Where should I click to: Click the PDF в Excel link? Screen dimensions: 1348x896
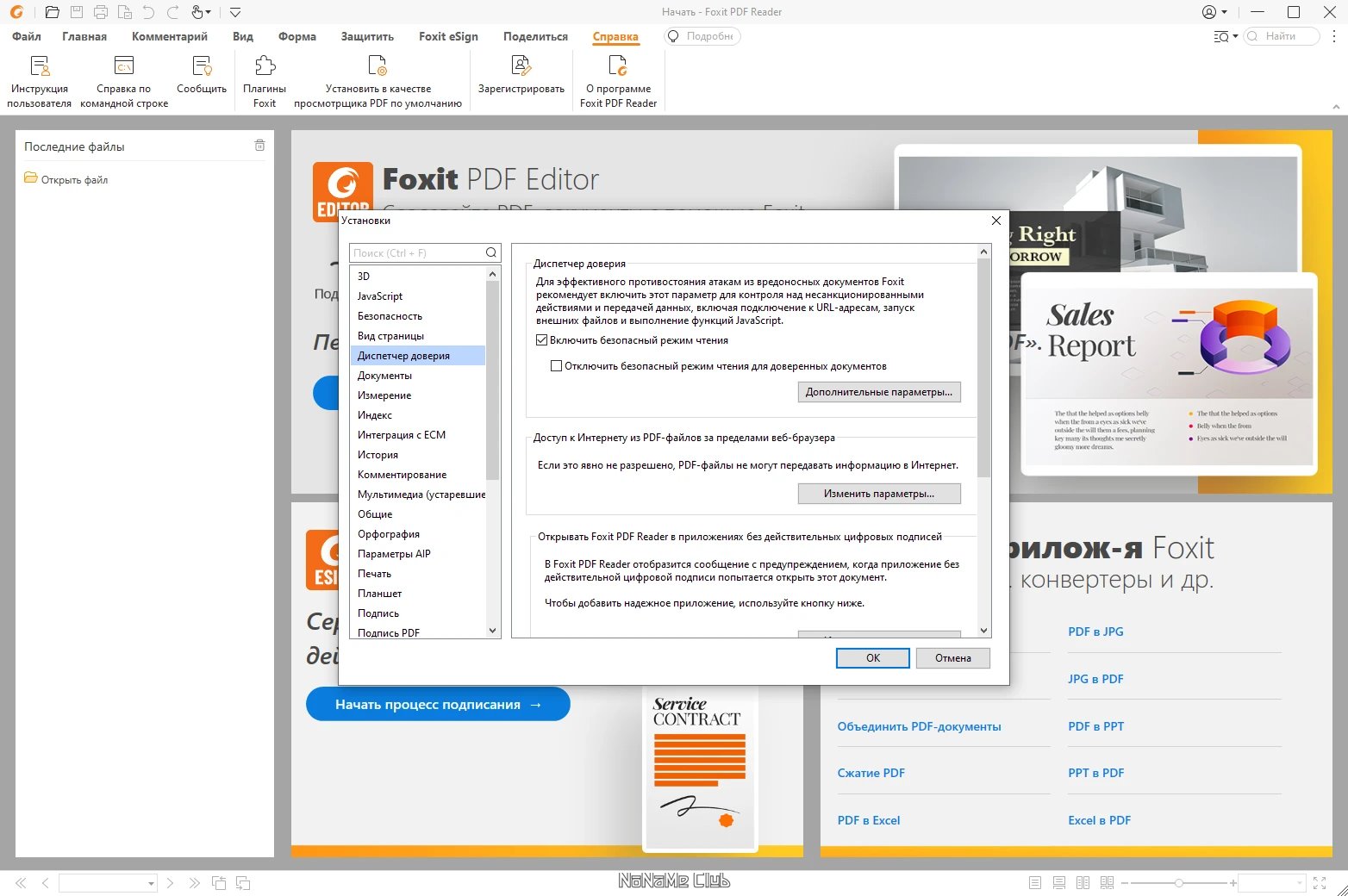point(868,819)
